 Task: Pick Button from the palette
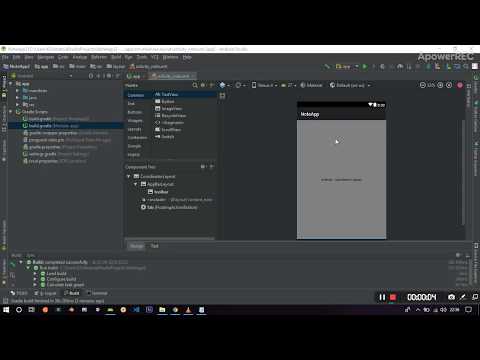[x=165, y=101]
